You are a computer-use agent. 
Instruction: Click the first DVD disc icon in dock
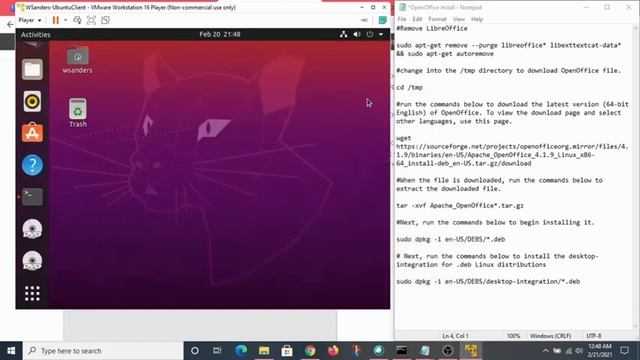pyautogui.click(x=32, y=229)
